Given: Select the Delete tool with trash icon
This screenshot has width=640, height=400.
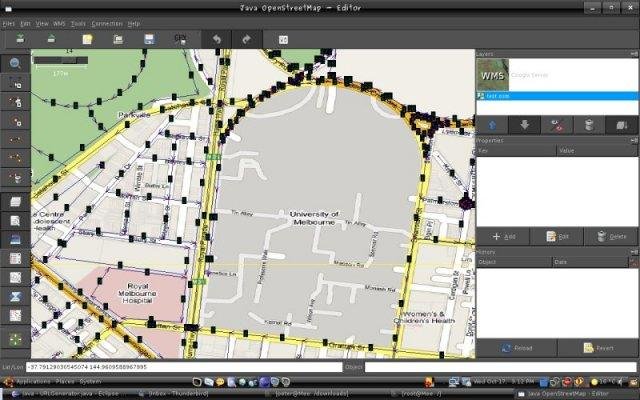Looking at the screenshot, I should tap(15, 177).
